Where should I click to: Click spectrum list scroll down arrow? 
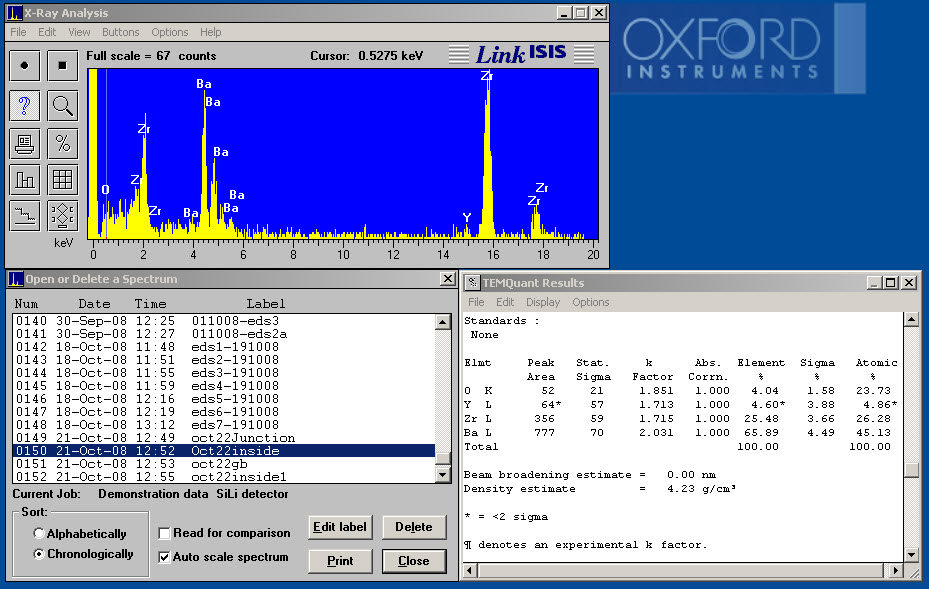coord(443,474)
